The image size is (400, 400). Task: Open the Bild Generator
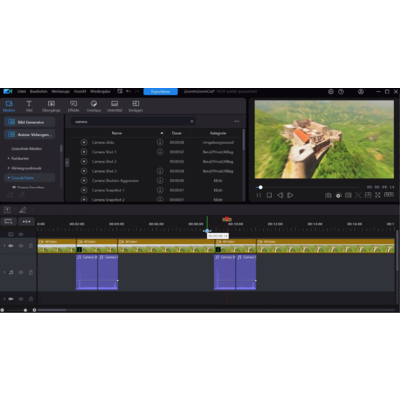[30, 122]
